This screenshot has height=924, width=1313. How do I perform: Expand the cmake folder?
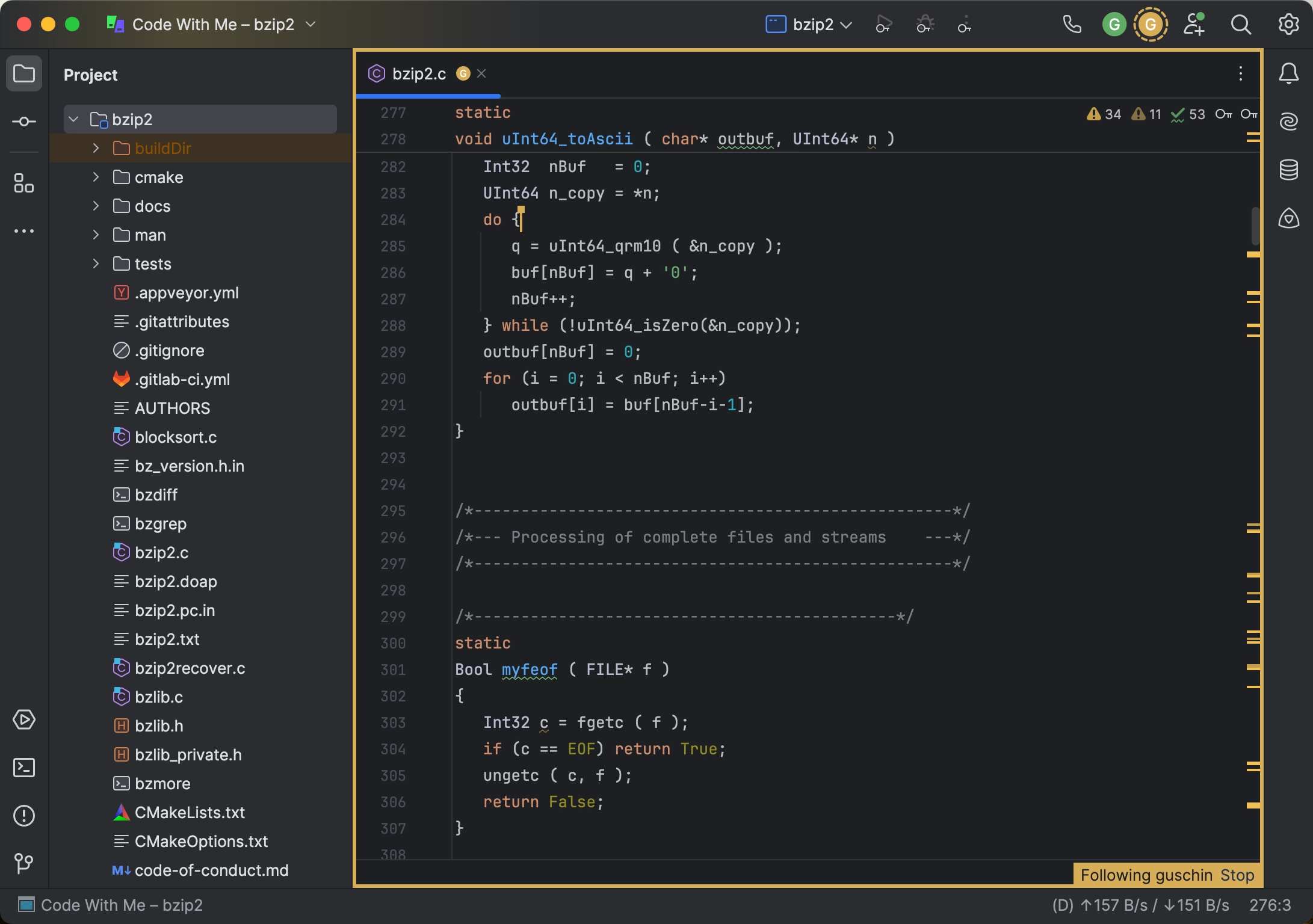coord(96,177)
